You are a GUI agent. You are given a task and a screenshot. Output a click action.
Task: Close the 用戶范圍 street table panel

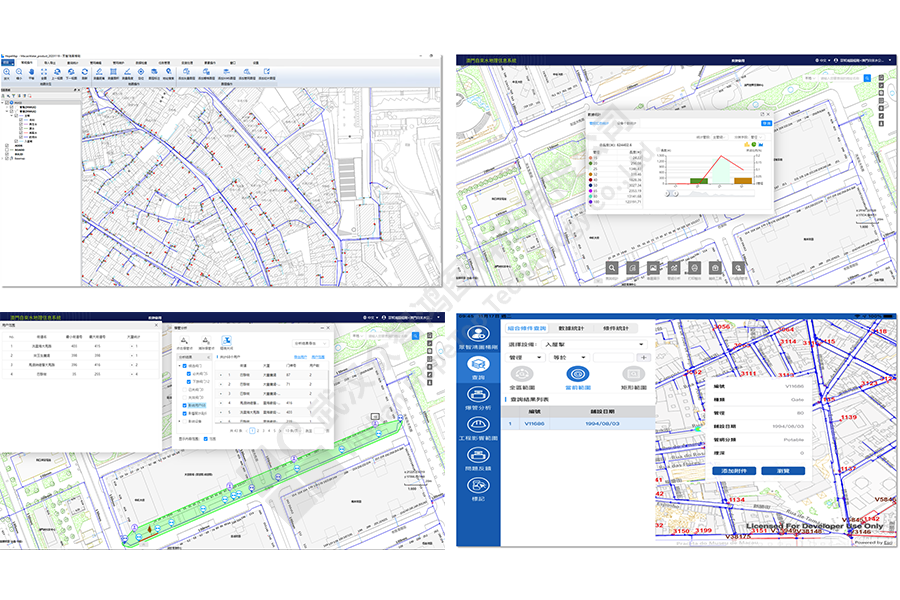coord(156,326)
